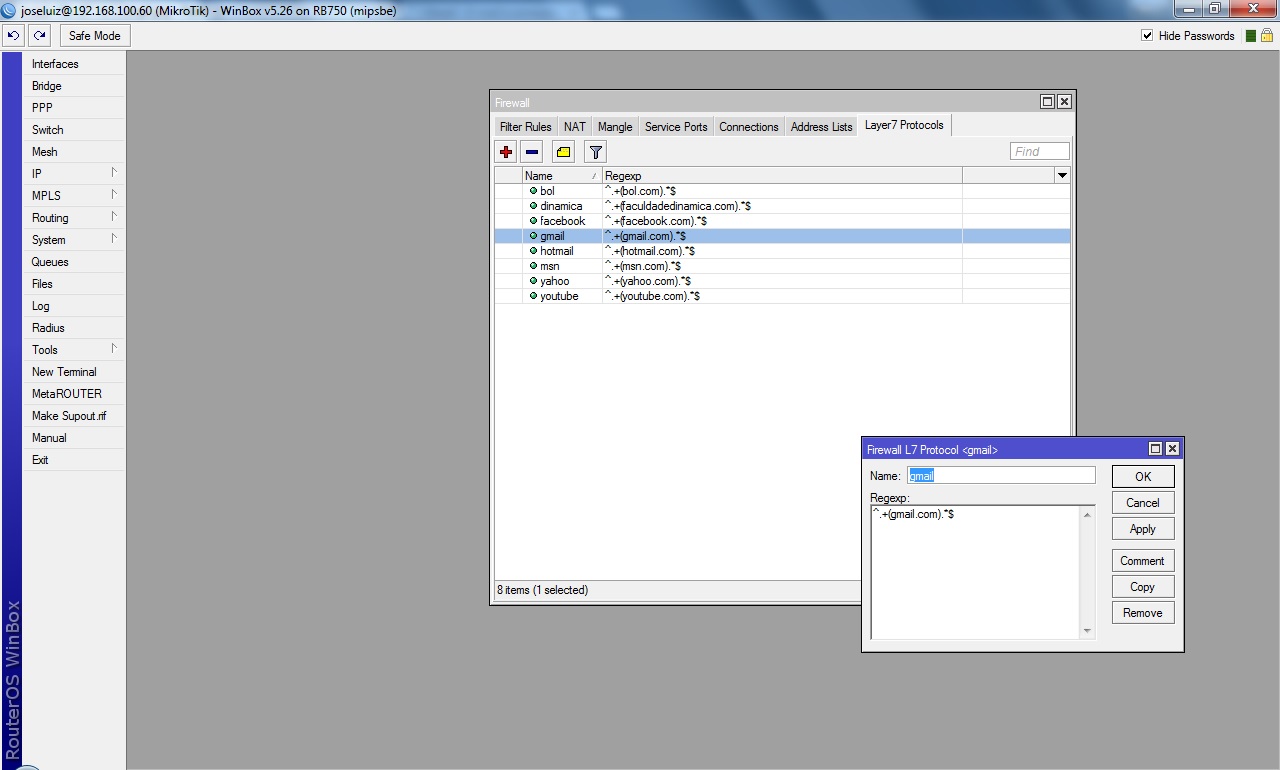Launch New Terminal from the sidebar
The image size is (1280, 770).
coord(74,372)
